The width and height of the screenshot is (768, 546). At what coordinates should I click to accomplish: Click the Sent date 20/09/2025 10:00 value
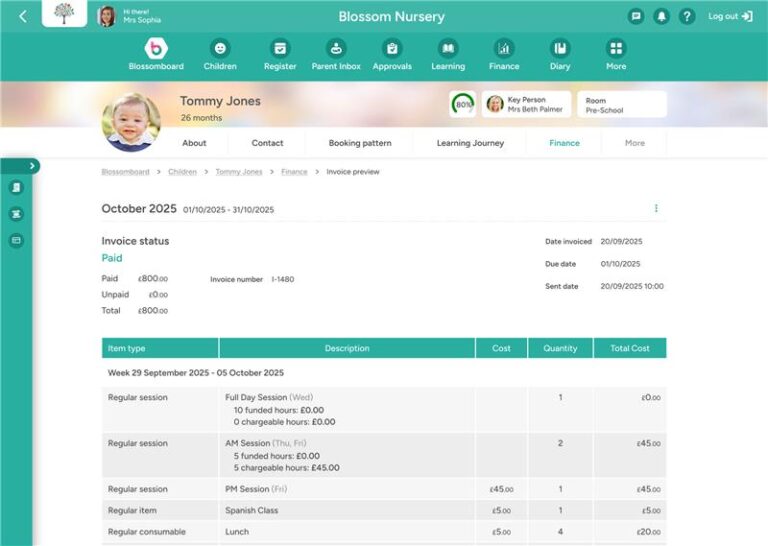coord(632,286)
